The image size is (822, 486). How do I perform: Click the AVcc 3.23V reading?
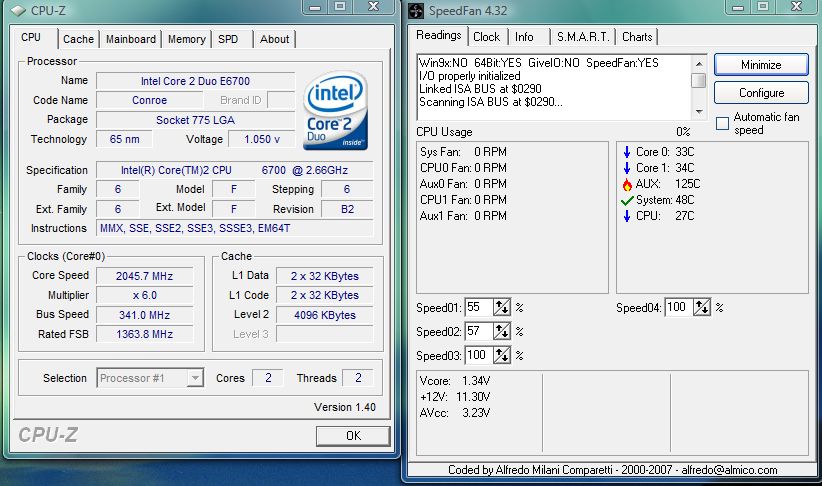[455, 413]
